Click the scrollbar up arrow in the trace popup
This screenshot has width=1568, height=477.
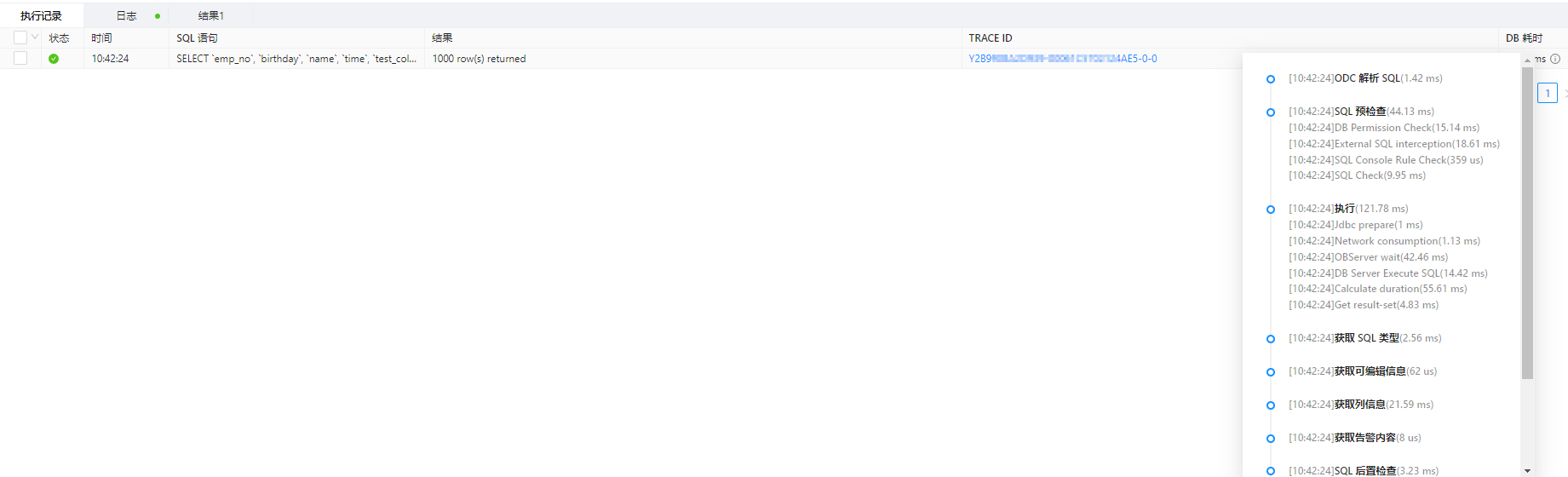[1527, 60]
